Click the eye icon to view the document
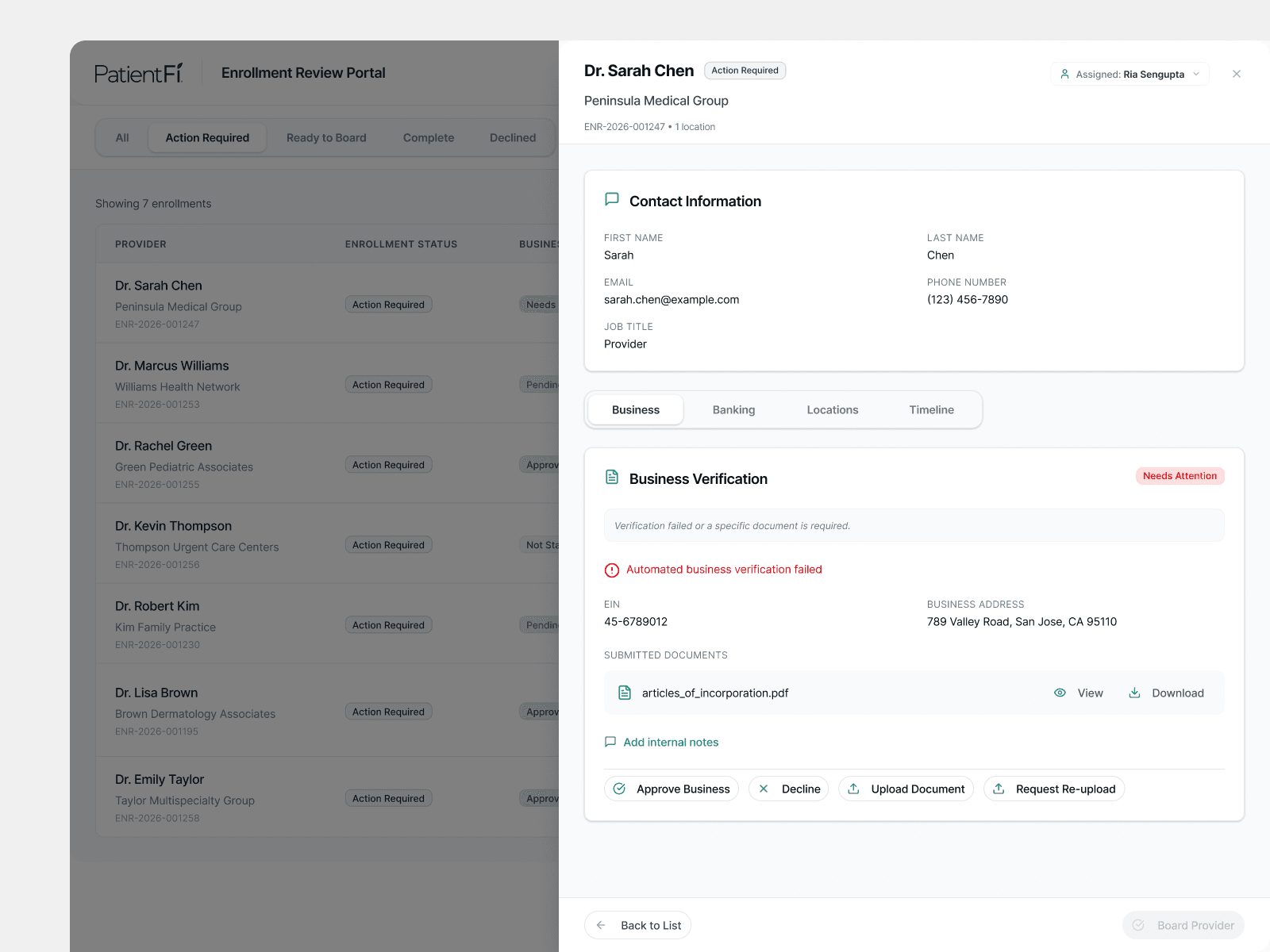This screenshot has height=952, width=1270. tap(1060, 693)
